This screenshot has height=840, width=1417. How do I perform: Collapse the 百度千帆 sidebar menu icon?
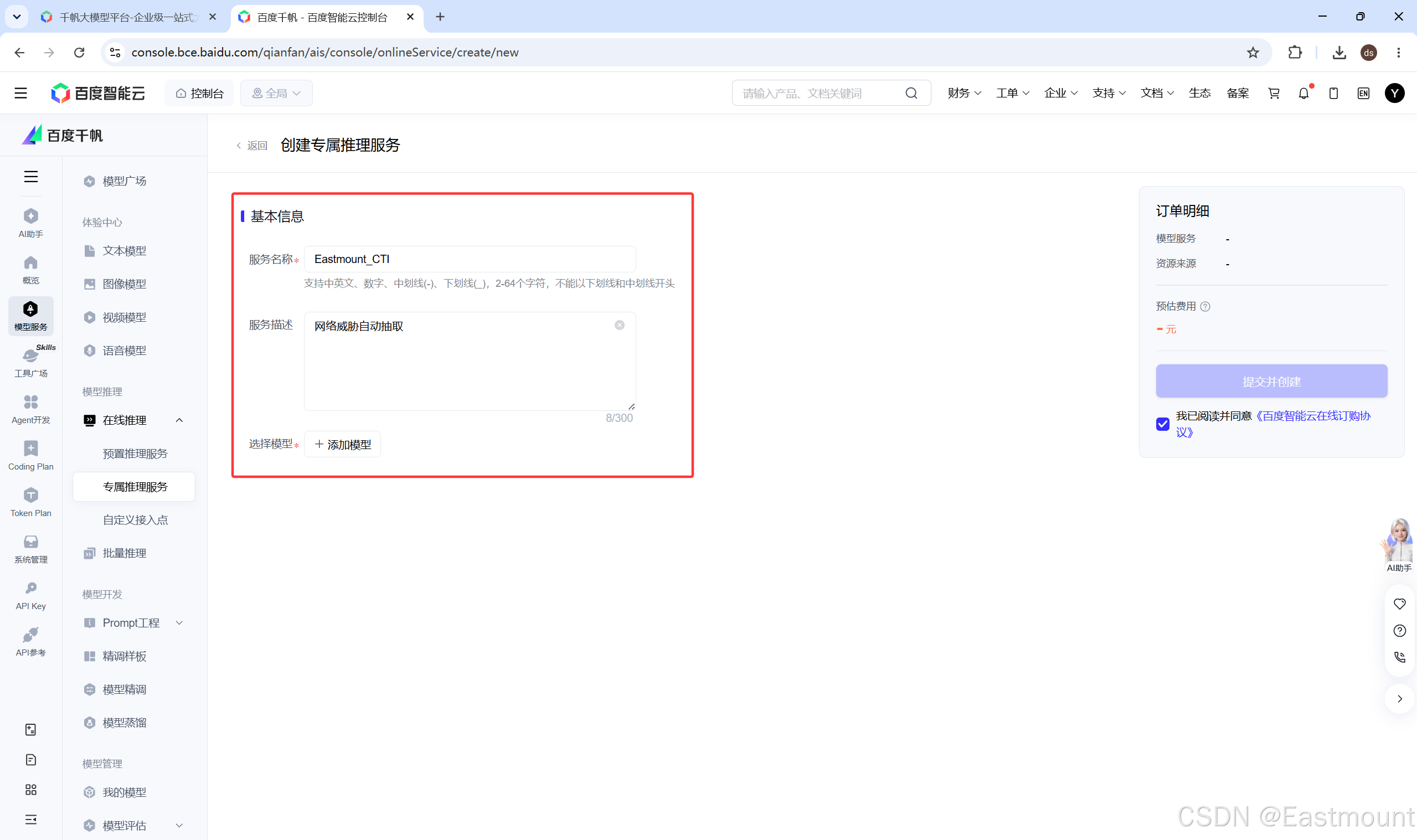[x=30, y=177]
